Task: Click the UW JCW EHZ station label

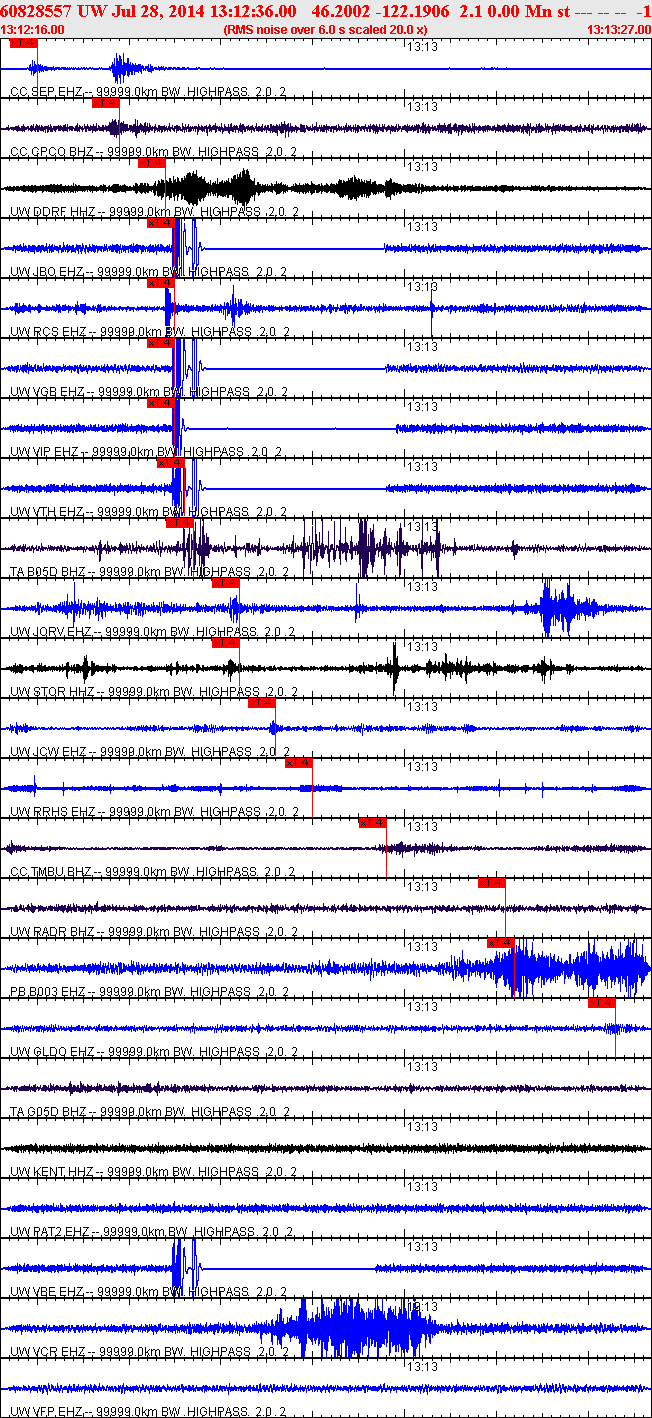Action: pos(149,752)
